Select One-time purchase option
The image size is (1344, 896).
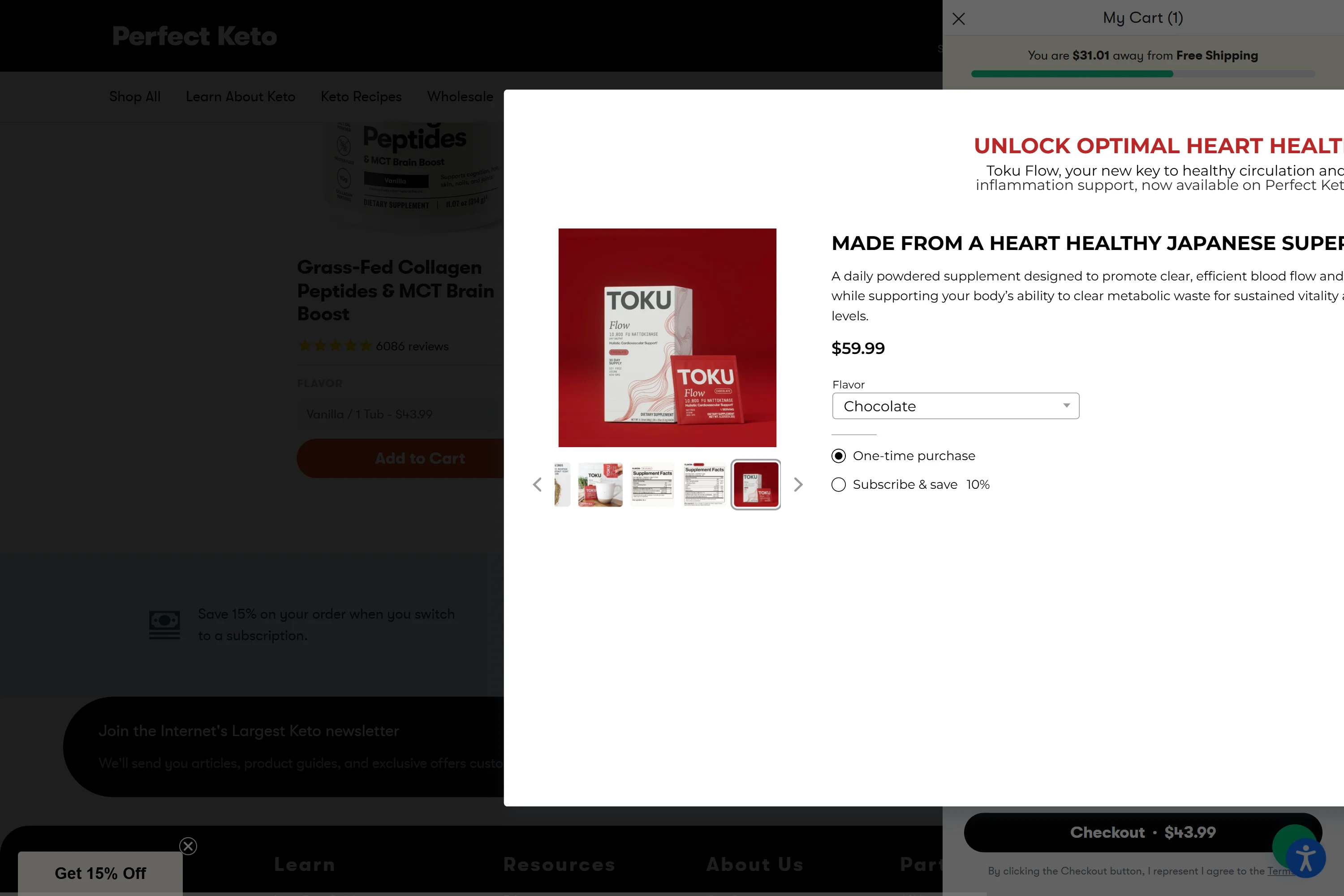pos(838,456)
